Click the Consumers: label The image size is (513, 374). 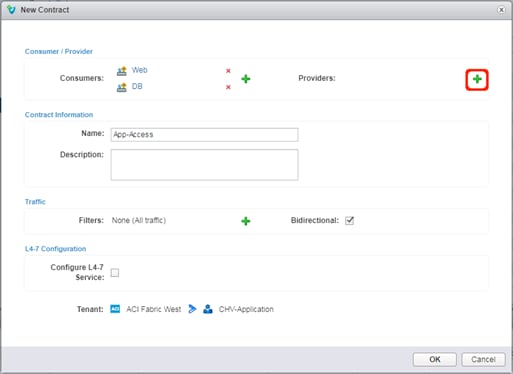(x=82, y=78)
